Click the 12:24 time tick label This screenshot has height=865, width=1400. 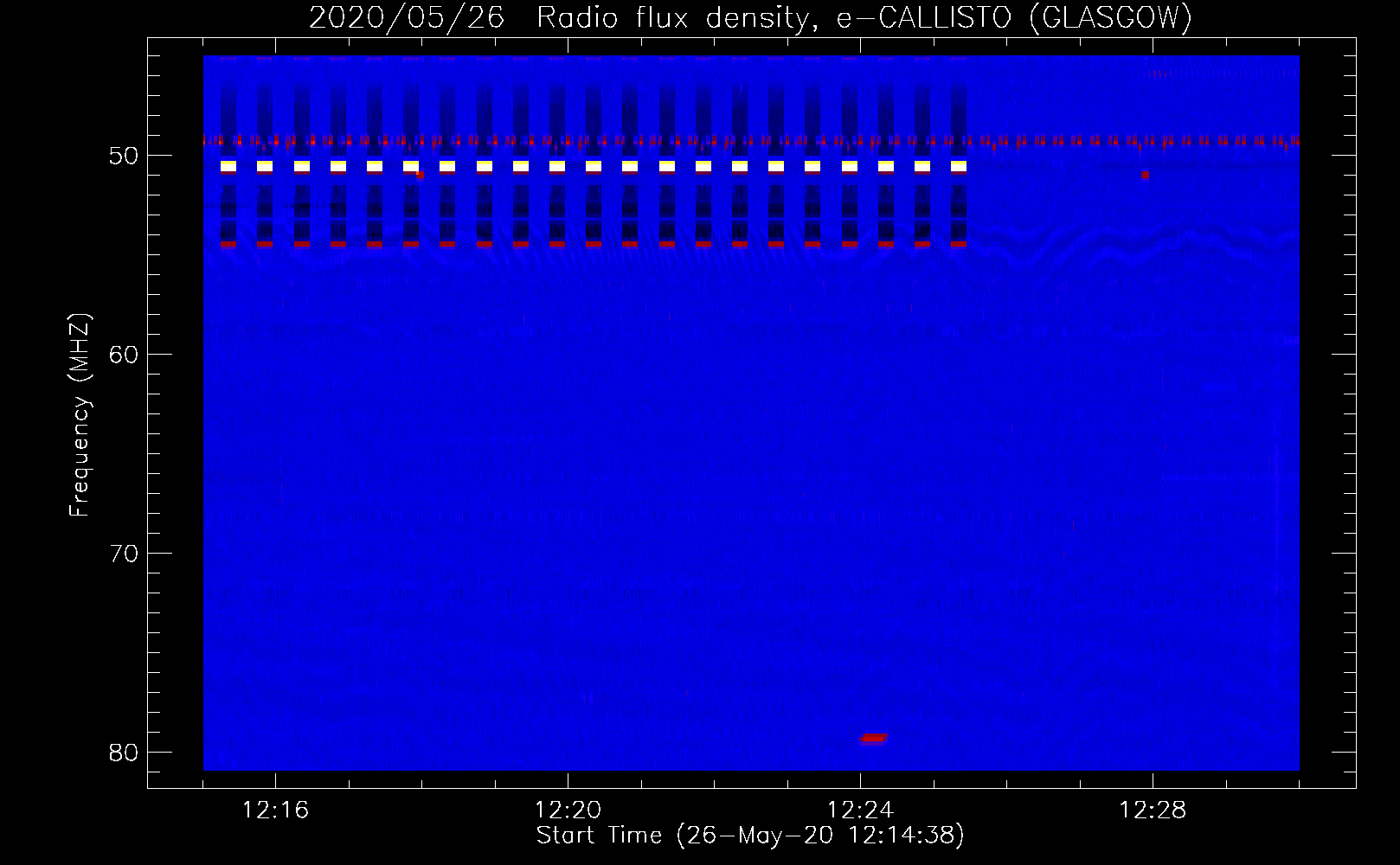pyautogui.click(x=860, y=811)
